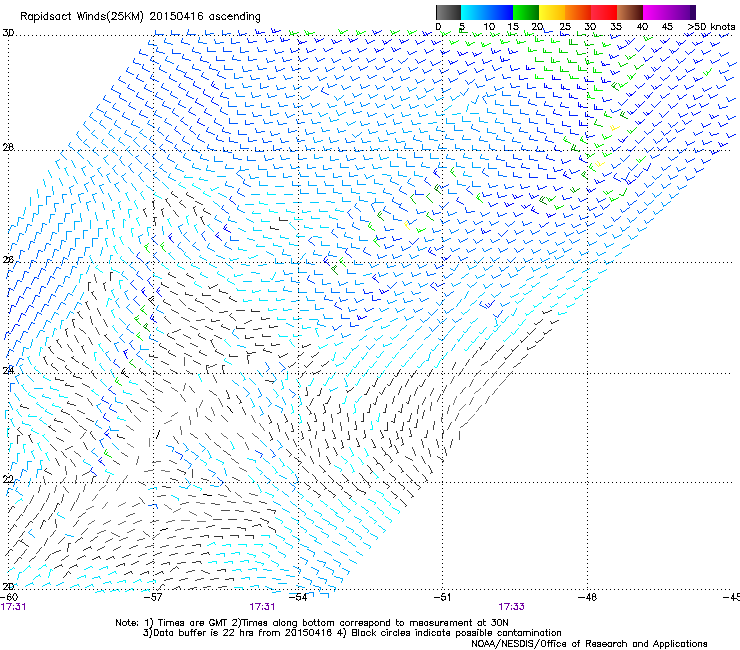Viewport: 740px width, 650px height.
Task: Click the note line starting 'Note: 1) Times are GMT'
Action: (312, 623)
